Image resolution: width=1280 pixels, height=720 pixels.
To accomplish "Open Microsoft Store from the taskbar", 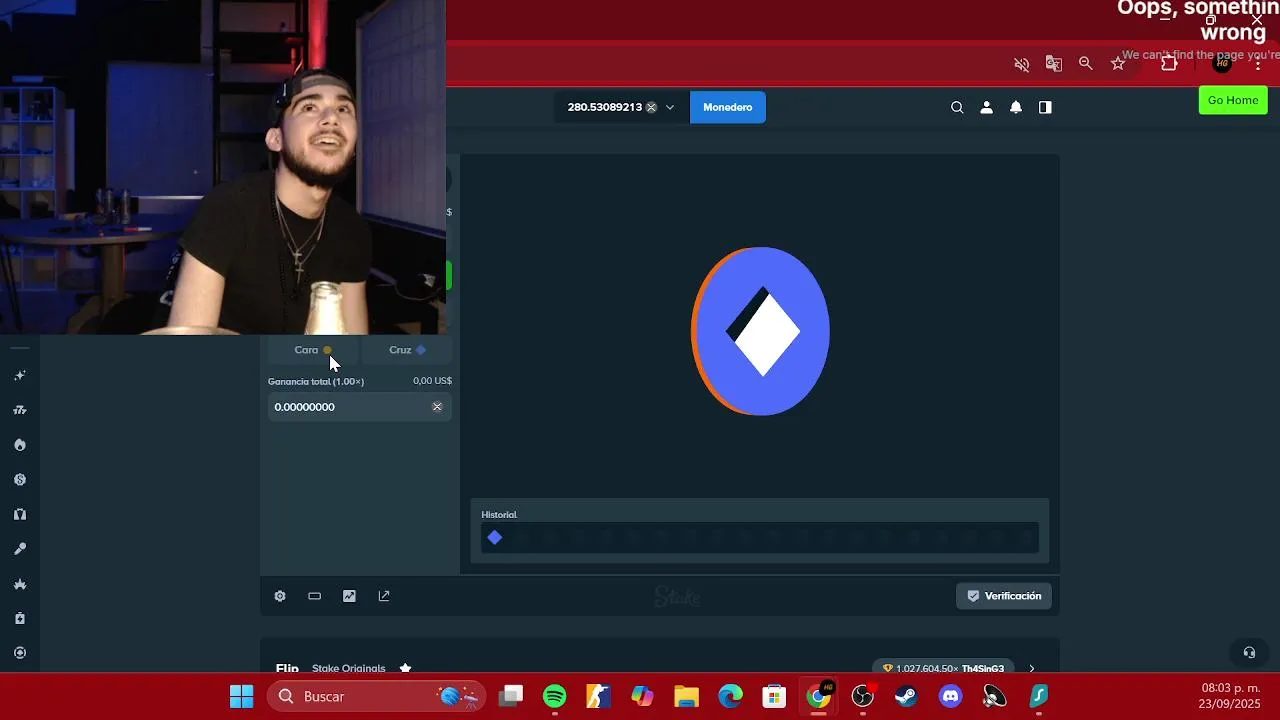I will (774, 696).
